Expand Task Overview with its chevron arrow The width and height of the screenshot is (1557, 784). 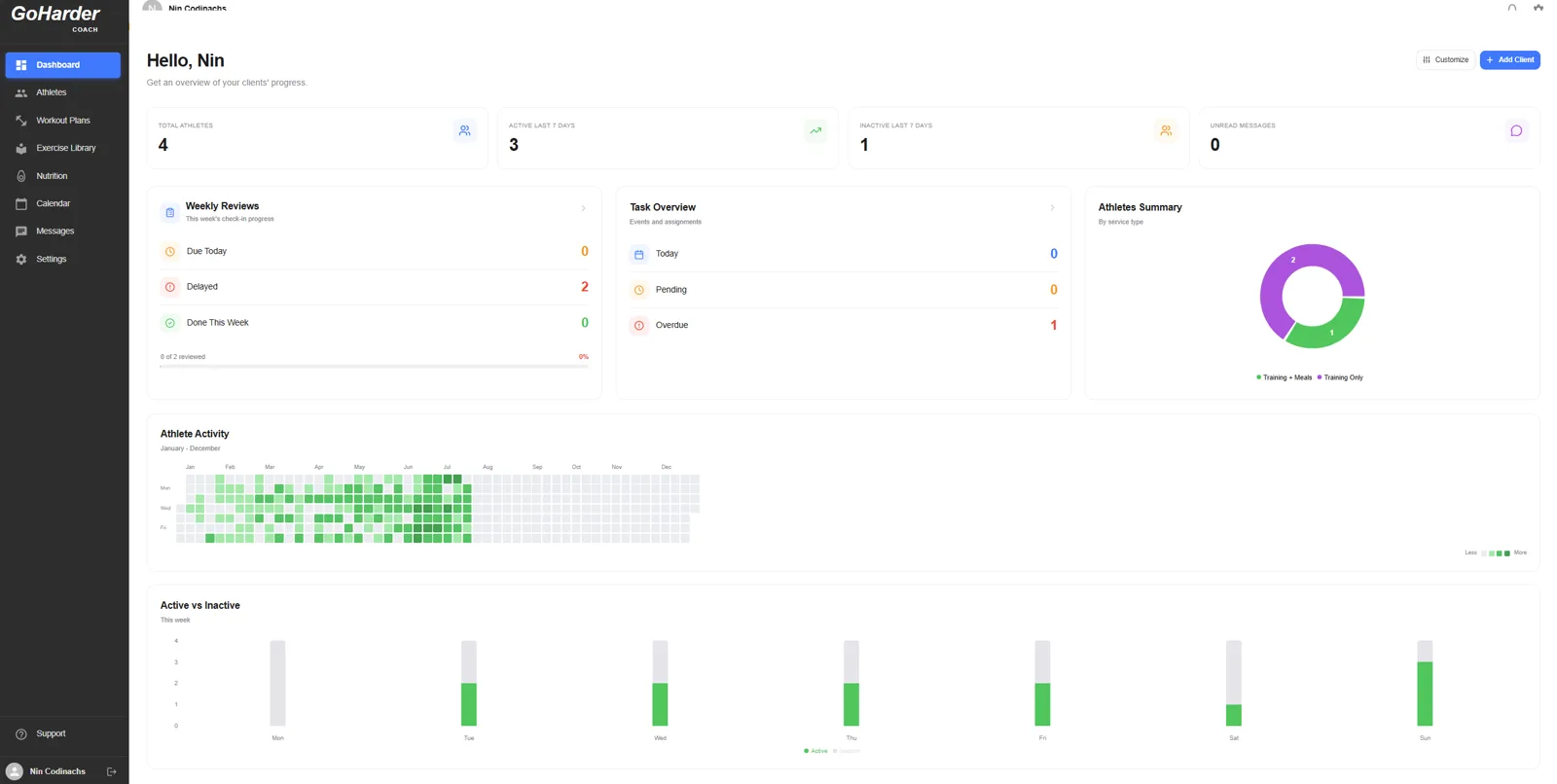click(1053, 208)
